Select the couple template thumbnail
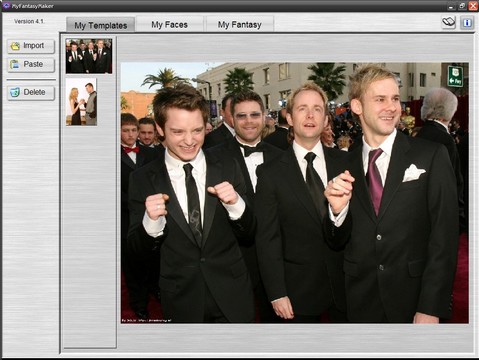 pyautogui.click(x=81, y=102)
